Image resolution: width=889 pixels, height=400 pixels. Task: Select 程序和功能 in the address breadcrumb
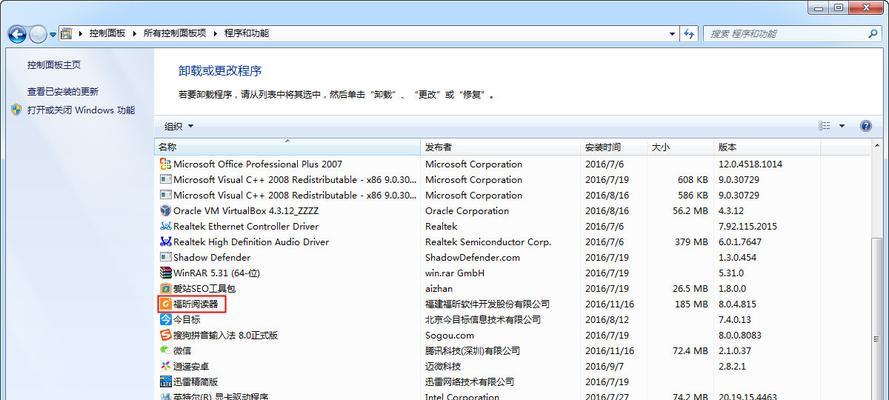[x=247, y=33]
